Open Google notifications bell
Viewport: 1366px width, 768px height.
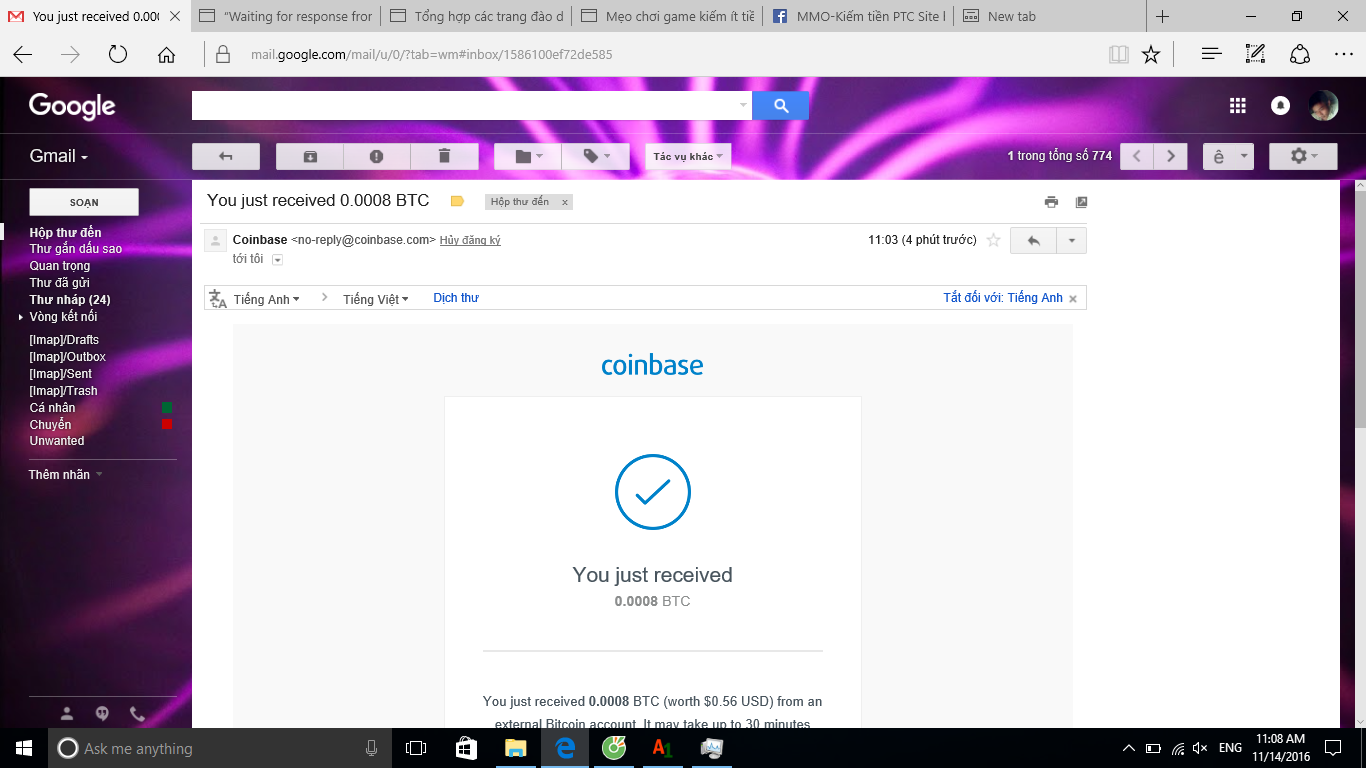(x=1280, y=106)
